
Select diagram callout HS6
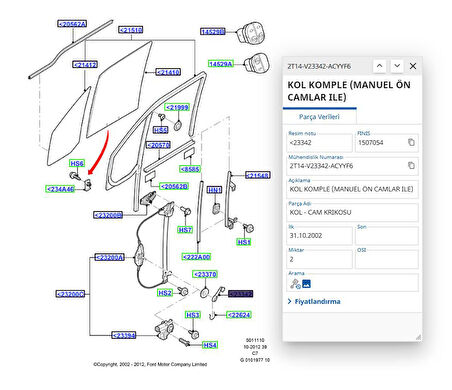(x=77, y=163)
